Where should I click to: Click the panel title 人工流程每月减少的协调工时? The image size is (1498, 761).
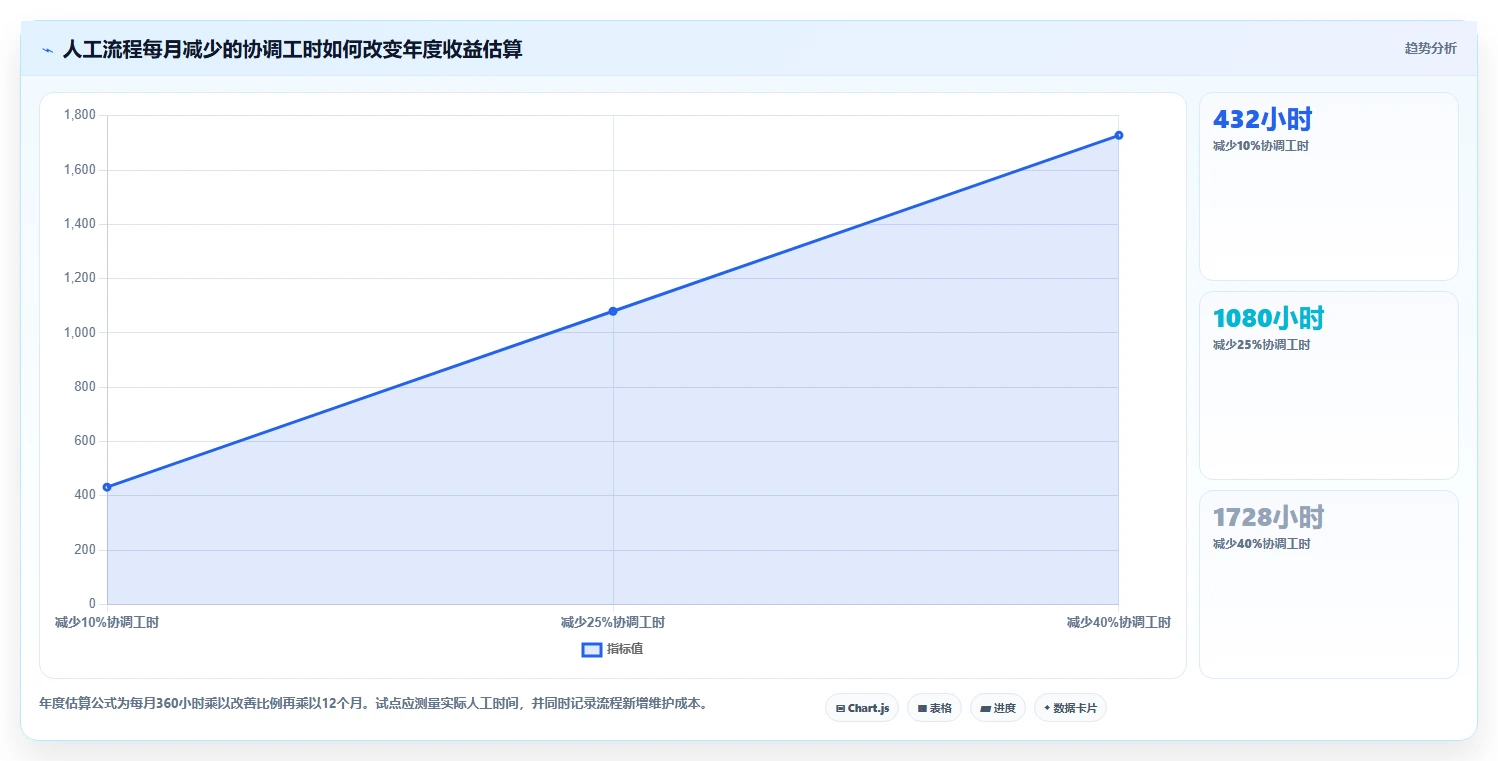(291, 49)
